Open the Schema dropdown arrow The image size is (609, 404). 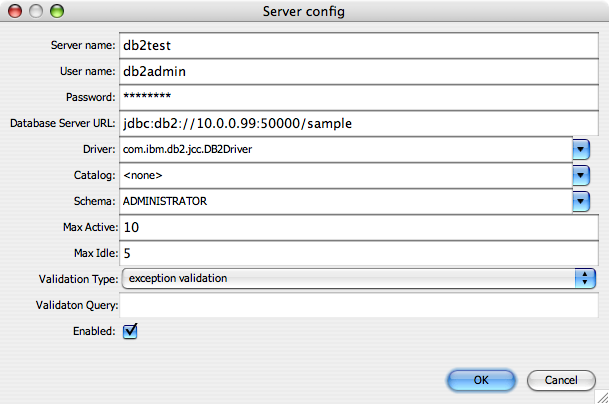(581, 201)
